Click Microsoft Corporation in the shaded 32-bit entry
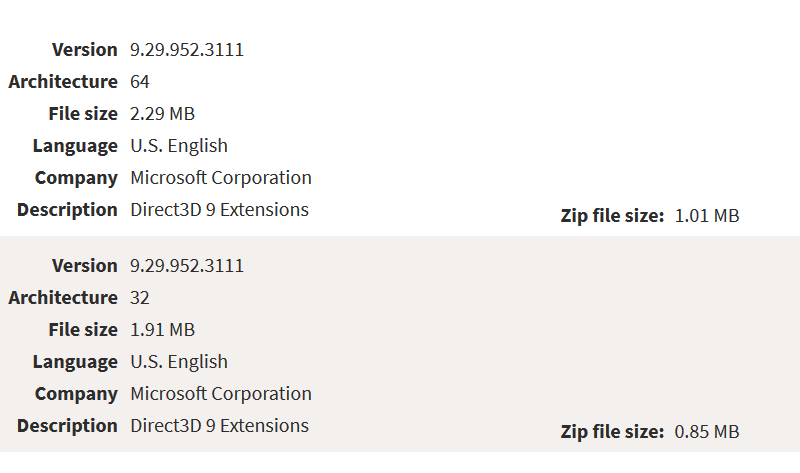The image size is (800, 473). click(x=221, y=394)
